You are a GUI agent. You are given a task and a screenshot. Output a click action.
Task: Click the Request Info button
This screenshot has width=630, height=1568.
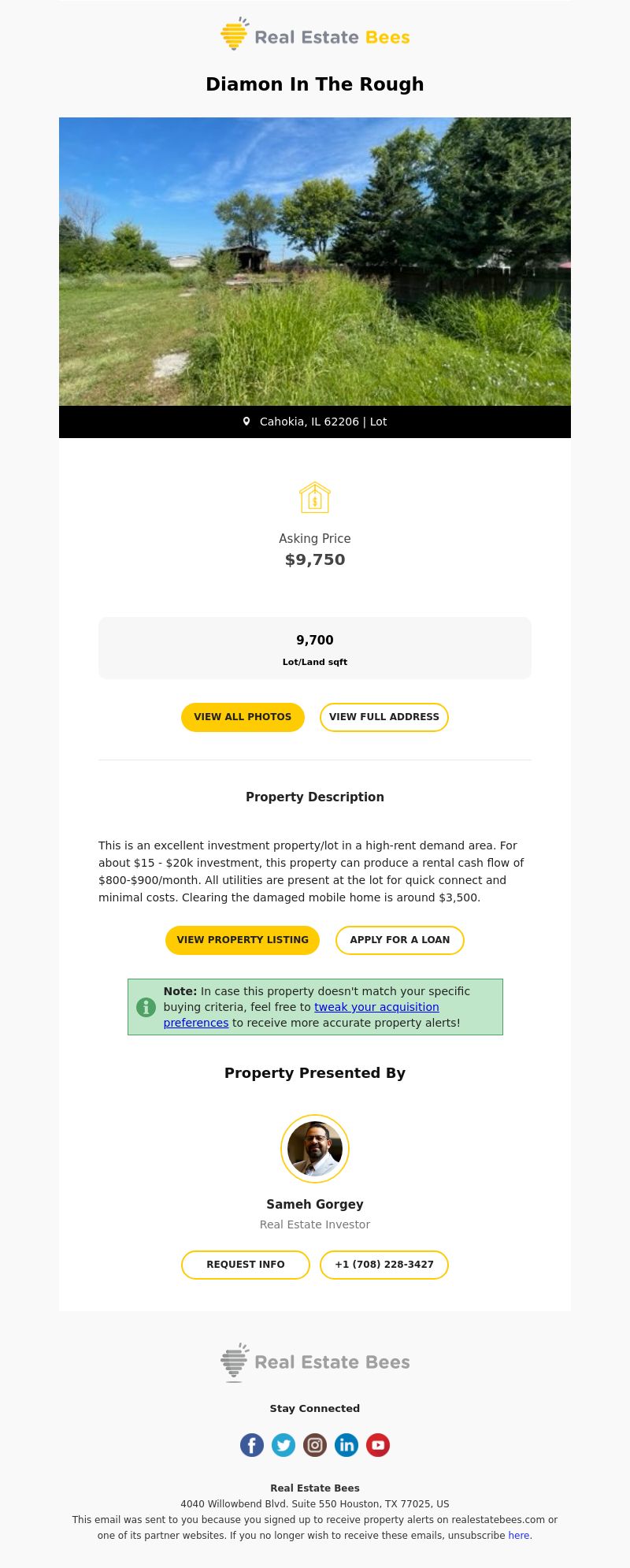pyautogui.click(x=246, y=1265)
